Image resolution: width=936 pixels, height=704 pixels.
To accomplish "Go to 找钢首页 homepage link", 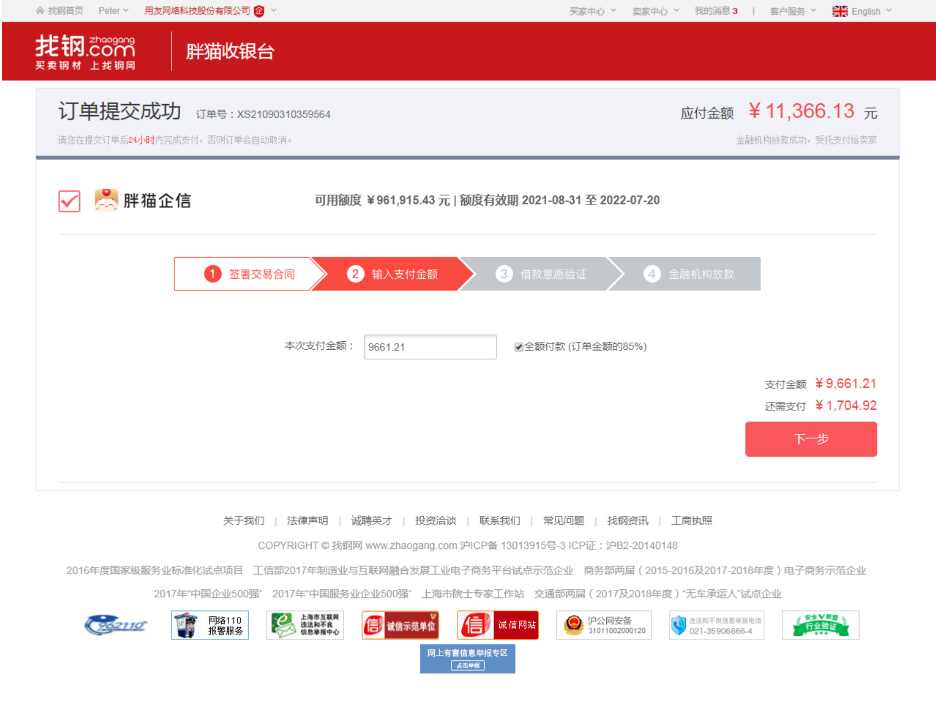I will (65, 11).
